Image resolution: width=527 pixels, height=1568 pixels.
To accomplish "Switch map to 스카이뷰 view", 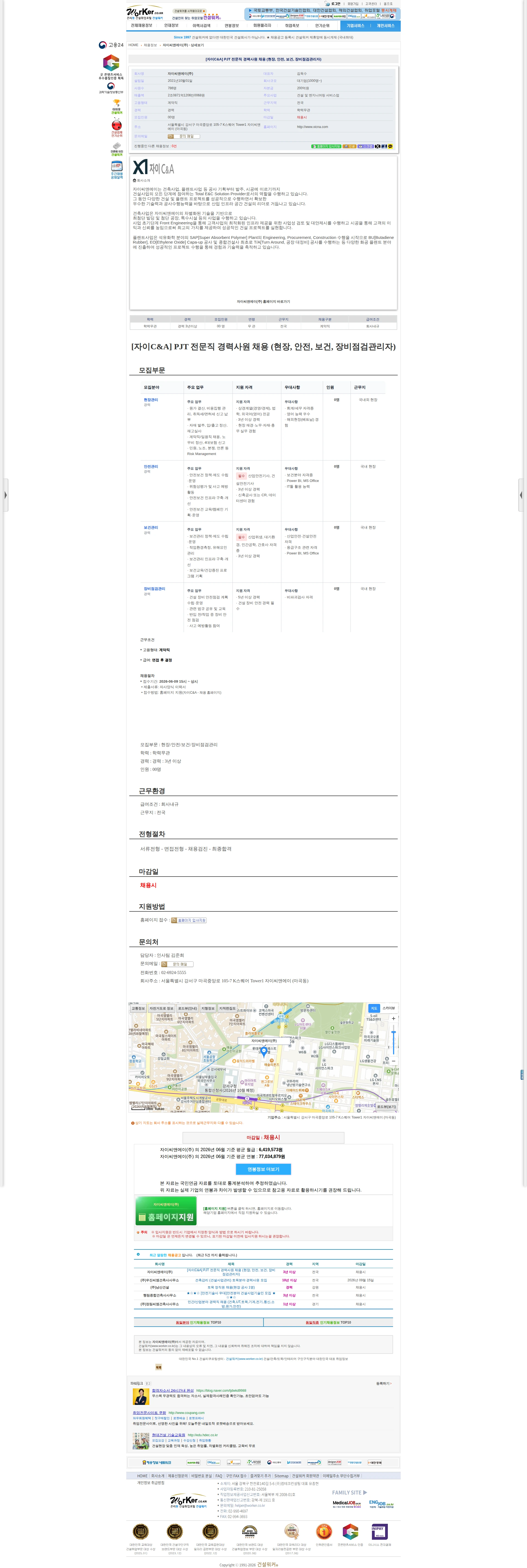I will pos(389,1009).
